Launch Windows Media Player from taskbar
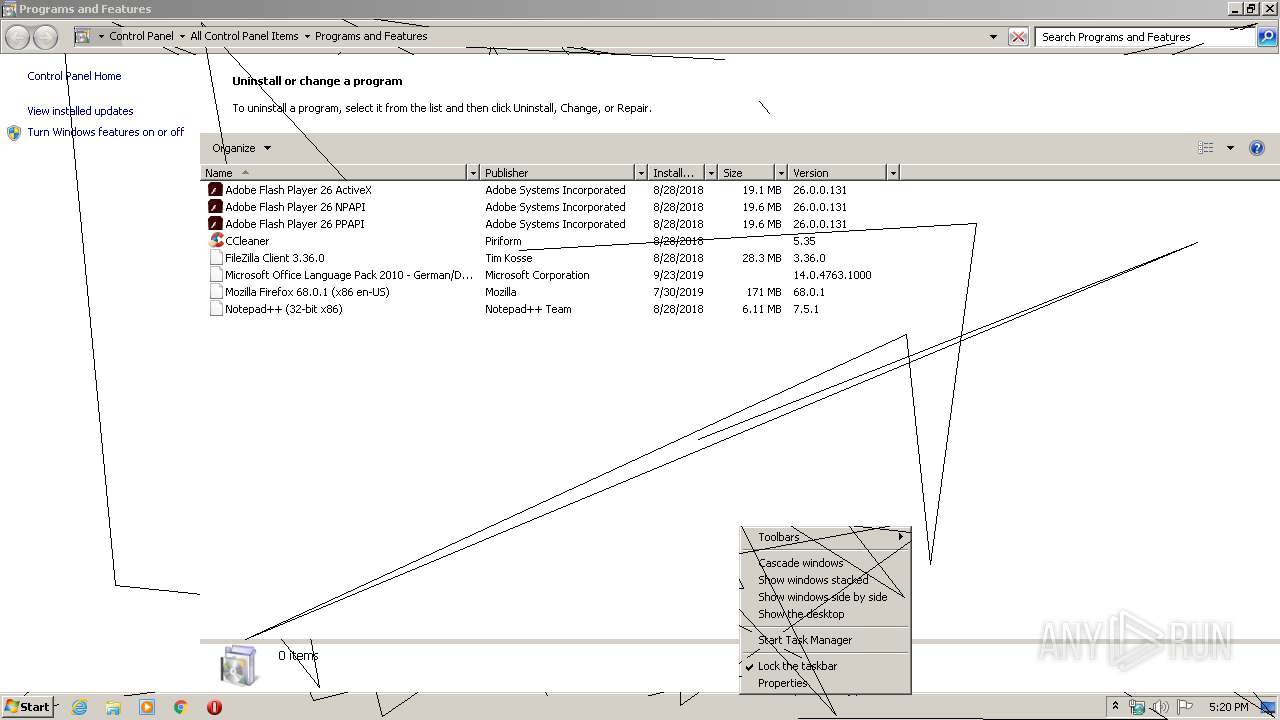Screen dimensions: 1280x720 click(x=147, y=707)
